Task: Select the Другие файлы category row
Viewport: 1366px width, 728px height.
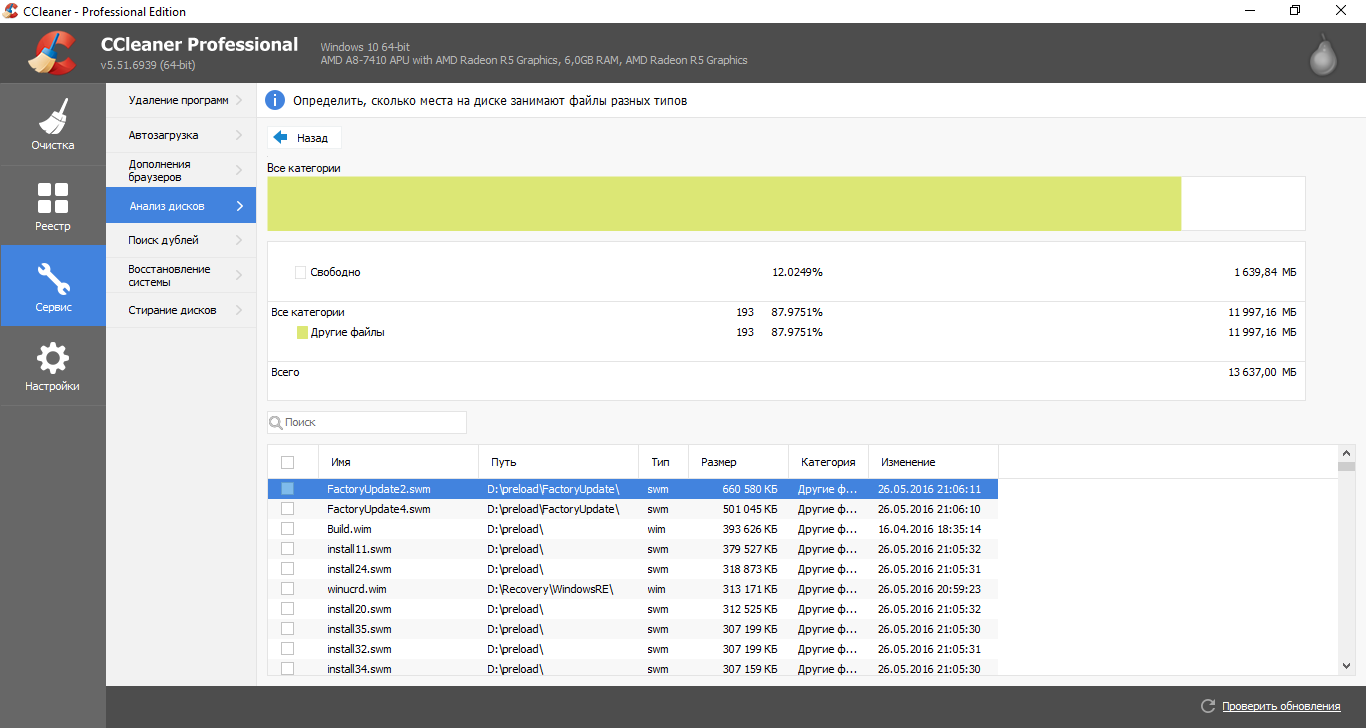Action: (786, 332)
